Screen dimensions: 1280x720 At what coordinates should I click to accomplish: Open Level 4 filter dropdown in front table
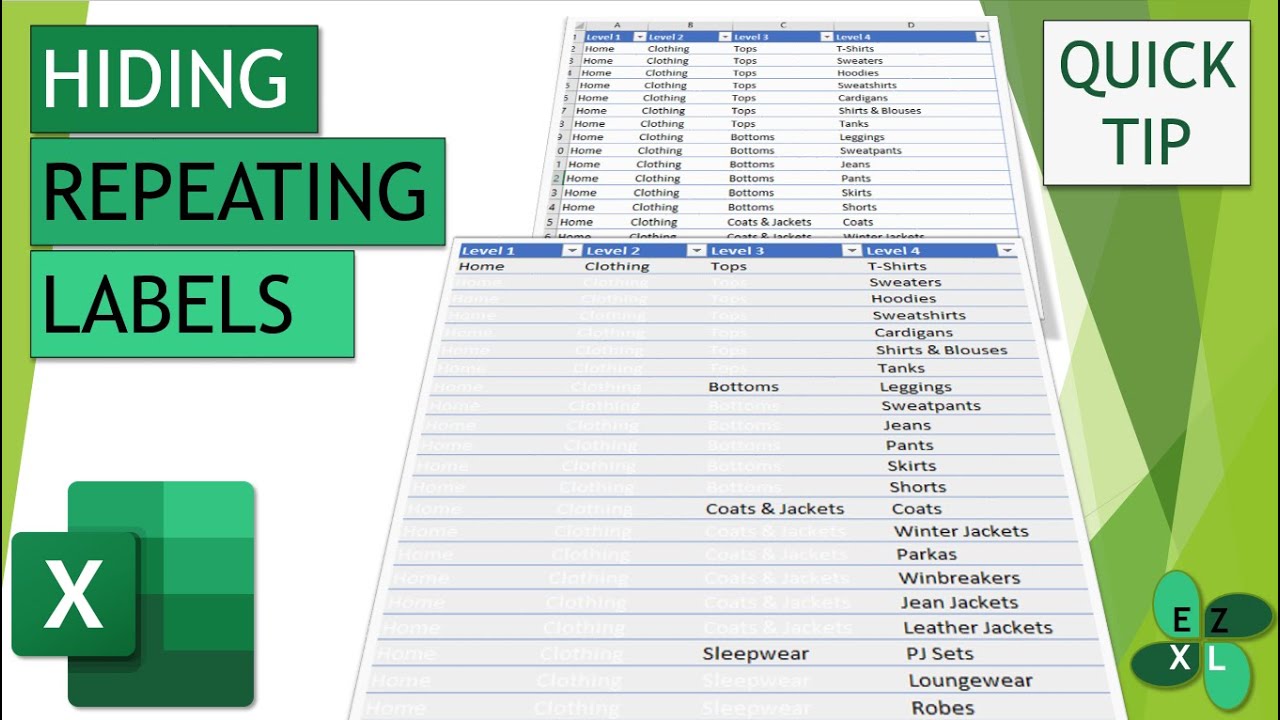tap(1006, 251)
